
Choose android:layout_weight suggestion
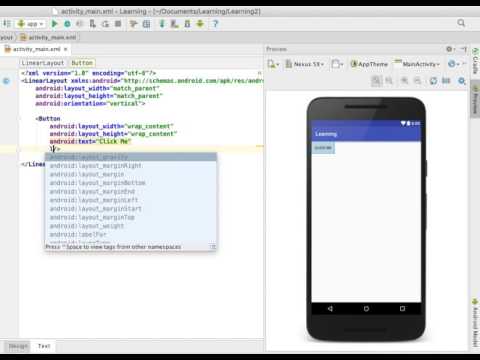click(x=131, y=226)
